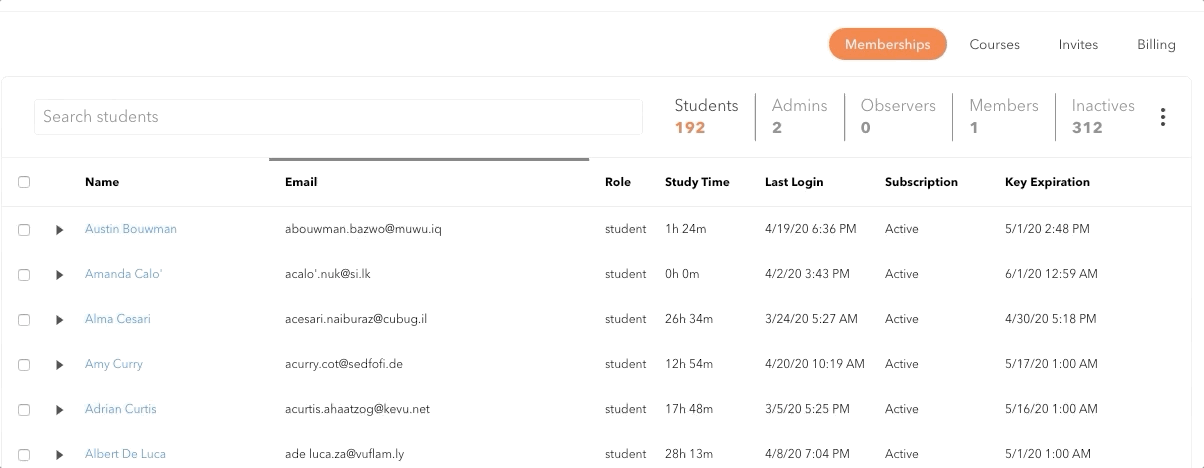1204x468 pixels.
Task: Toggle the select-all students checkbox
Action: [x=24, y=182]
